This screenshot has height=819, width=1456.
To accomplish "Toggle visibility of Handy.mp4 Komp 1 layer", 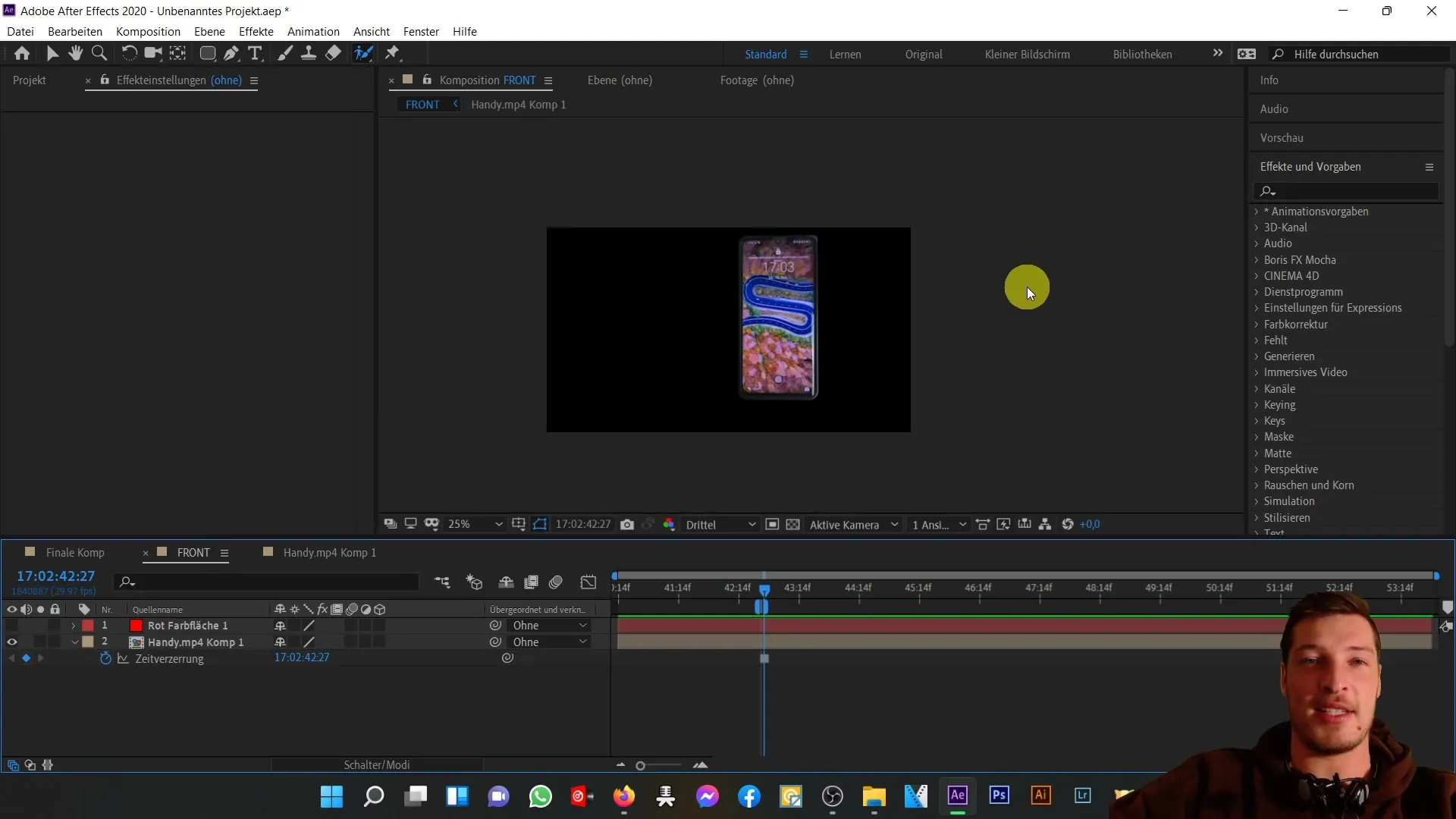I will [x=11, y=642].
